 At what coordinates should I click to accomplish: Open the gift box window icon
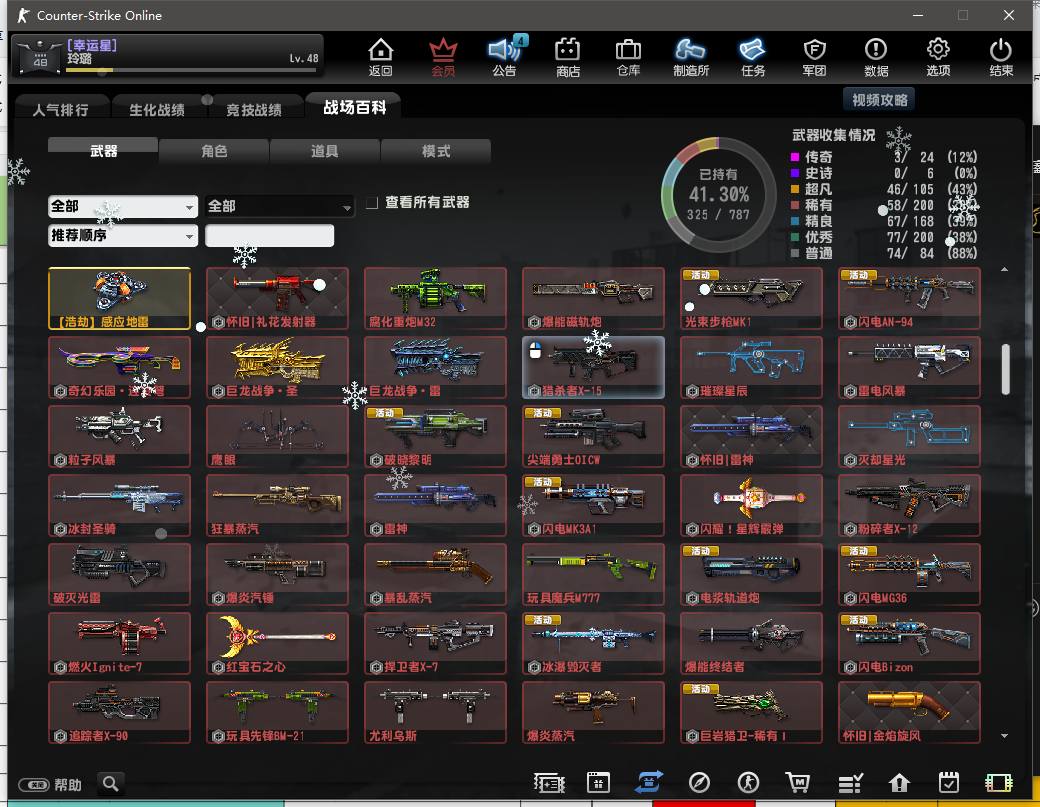coord(598,782)
